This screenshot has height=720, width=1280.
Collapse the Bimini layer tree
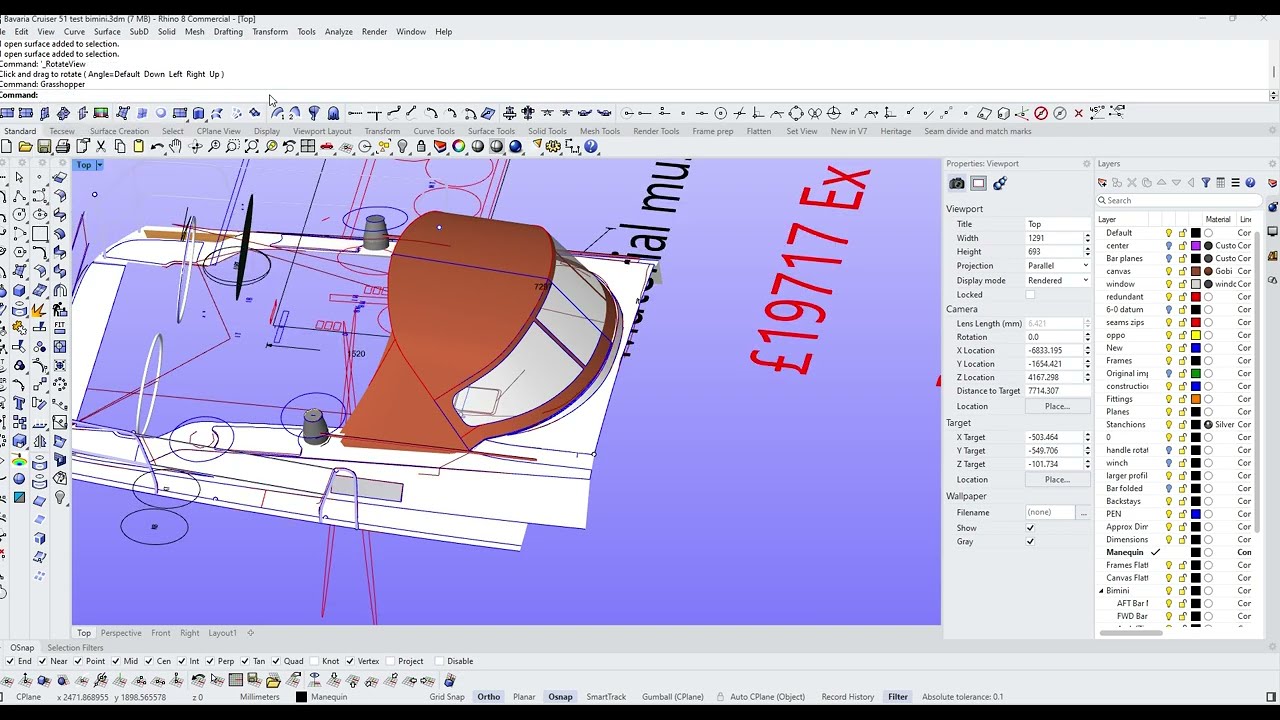coord(1101,591)
